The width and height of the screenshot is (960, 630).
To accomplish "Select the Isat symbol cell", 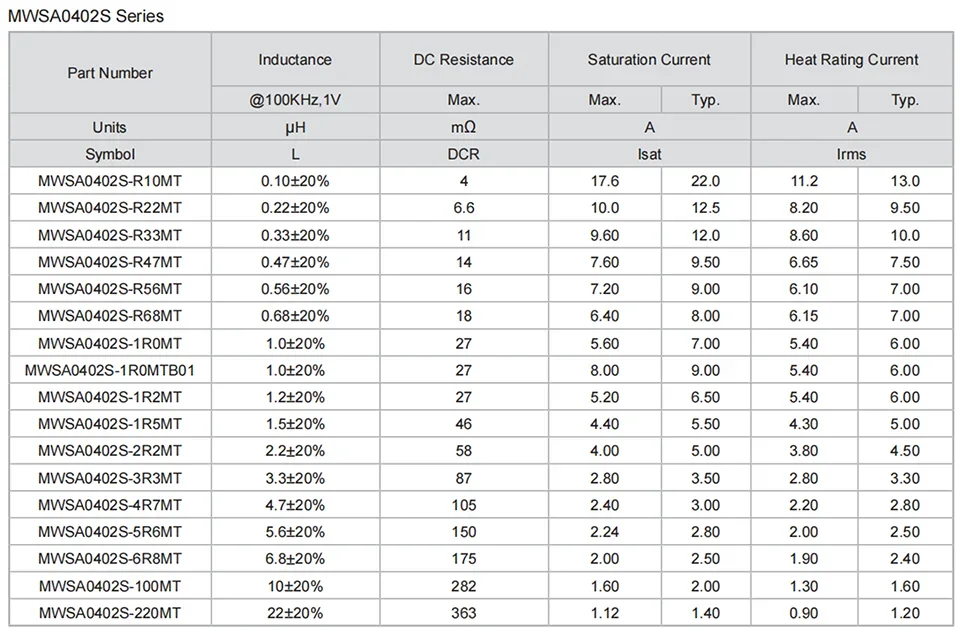I will tap(649, 154).
